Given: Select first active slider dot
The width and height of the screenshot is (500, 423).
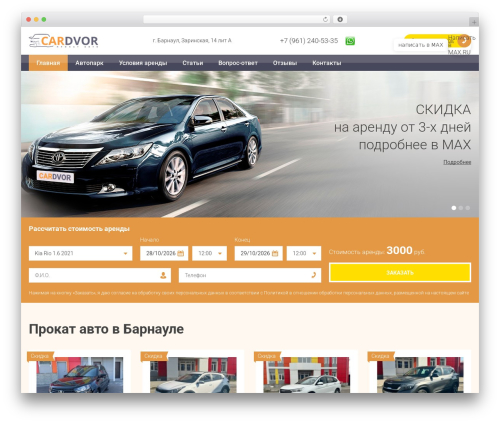Looking at the screenshot, I should point(454,208).
